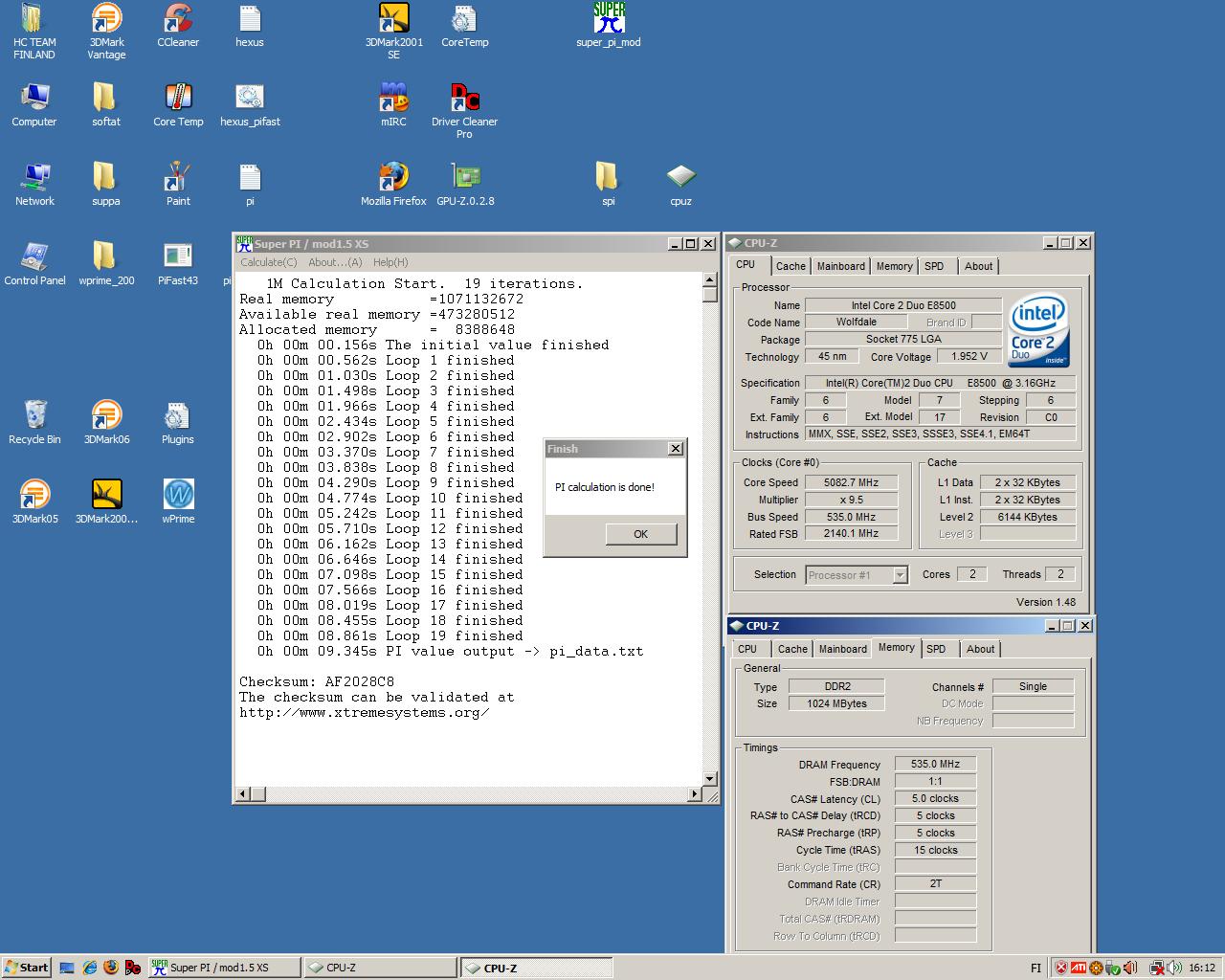The height and width of the screenshot is (980, 1225).
Task: Close the Finish dialog with X button
Action: click(676, 449)
